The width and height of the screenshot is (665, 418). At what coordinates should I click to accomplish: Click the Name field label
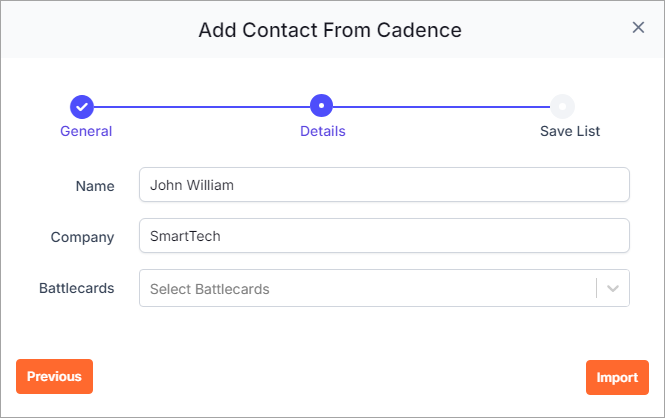(x=95, y=186)
